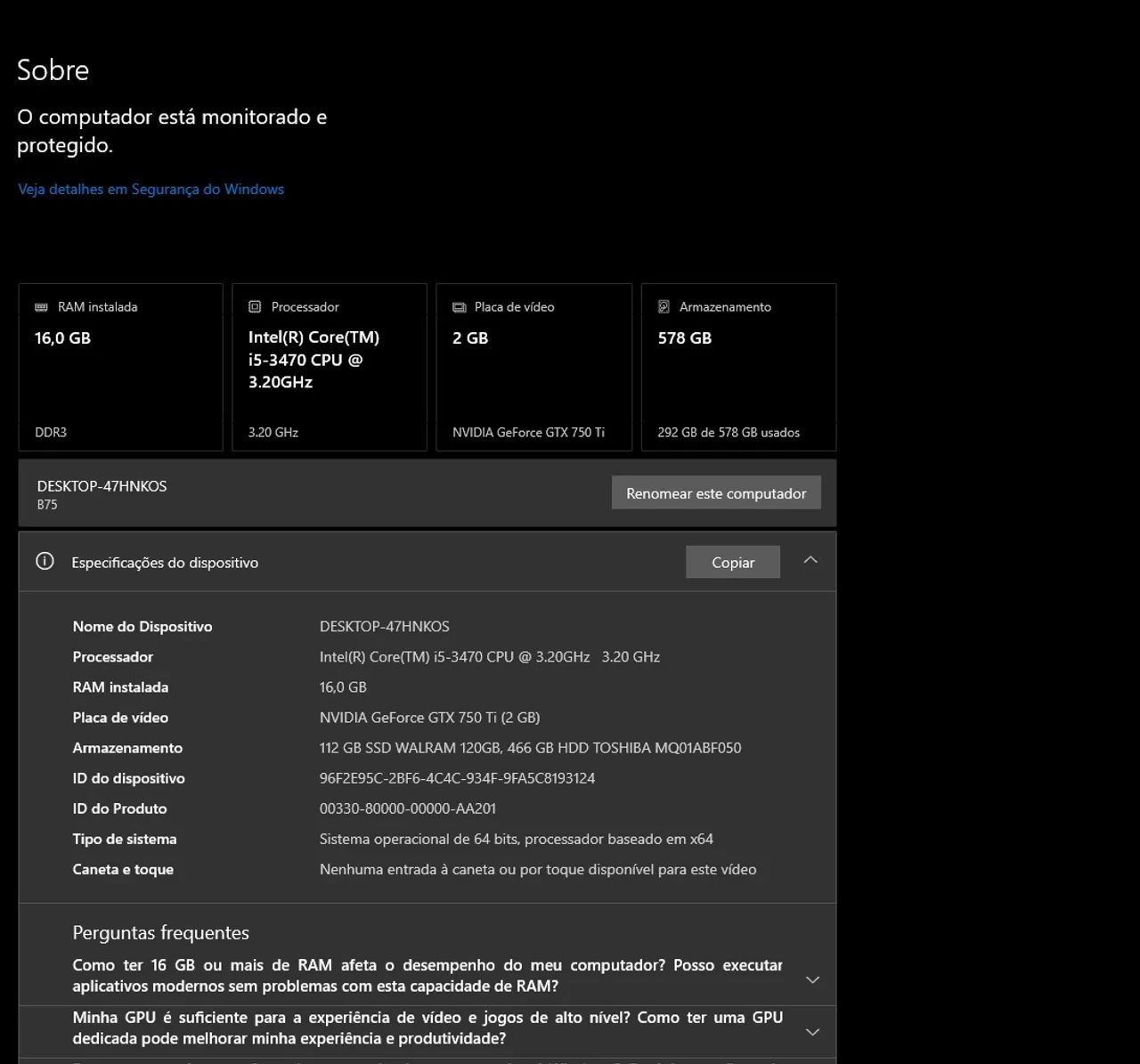
Task: Click the Sobre page title
Action: [x=53, y=70]
